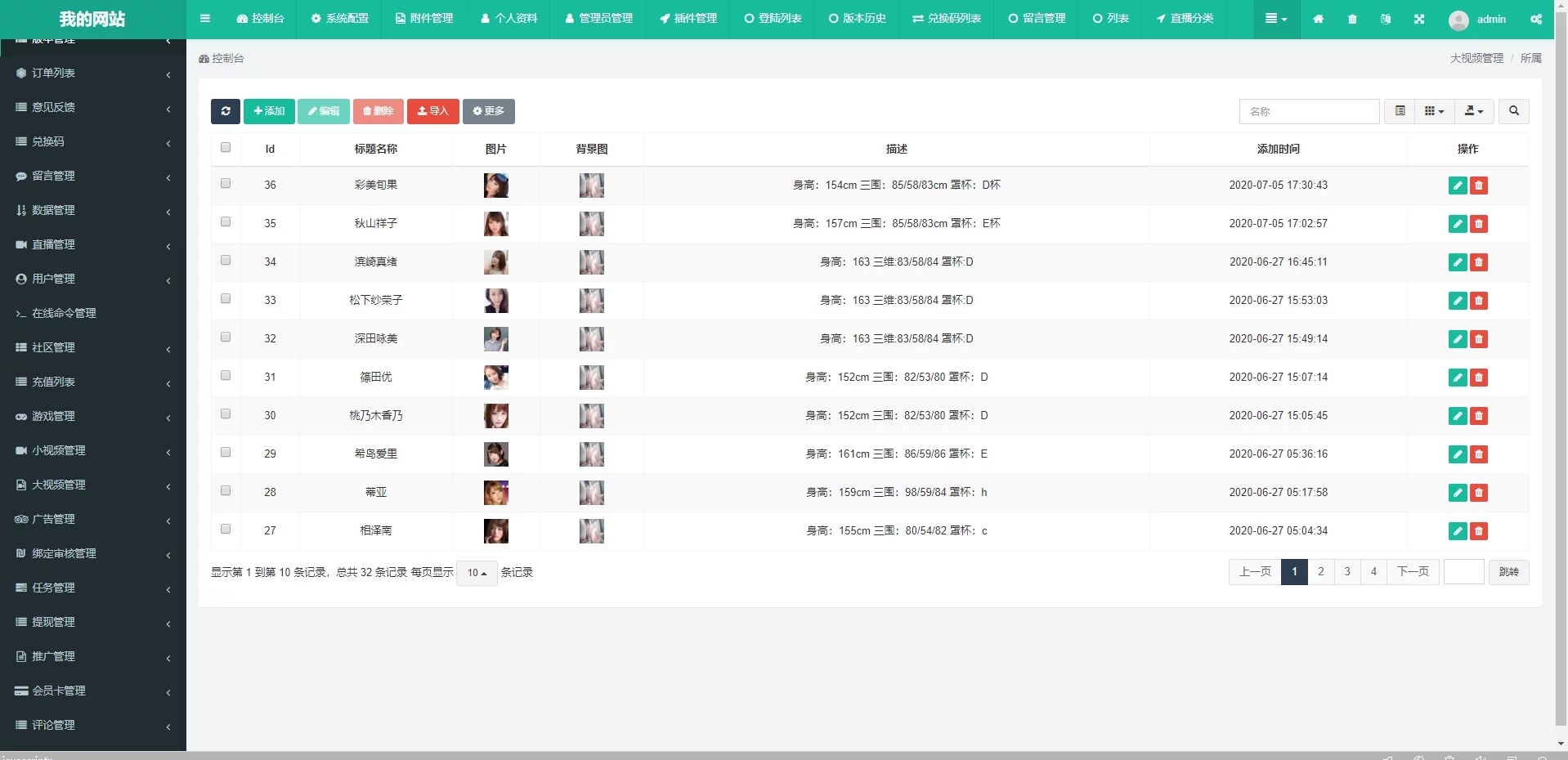
Task: Toggle the sidebar with the hamburger icon
Action: [204, 19]
